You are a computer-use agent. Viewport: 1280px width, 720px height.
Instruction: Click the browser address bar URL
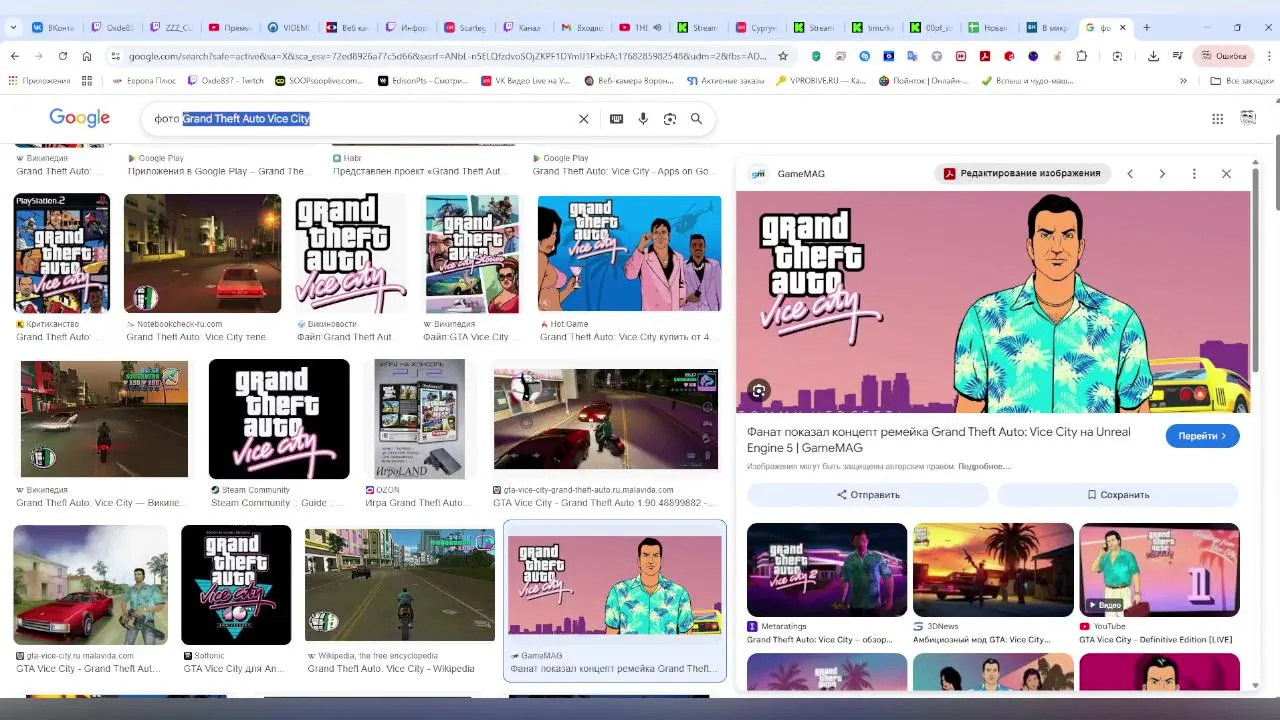pyautogui.click(x=448, y=56)
